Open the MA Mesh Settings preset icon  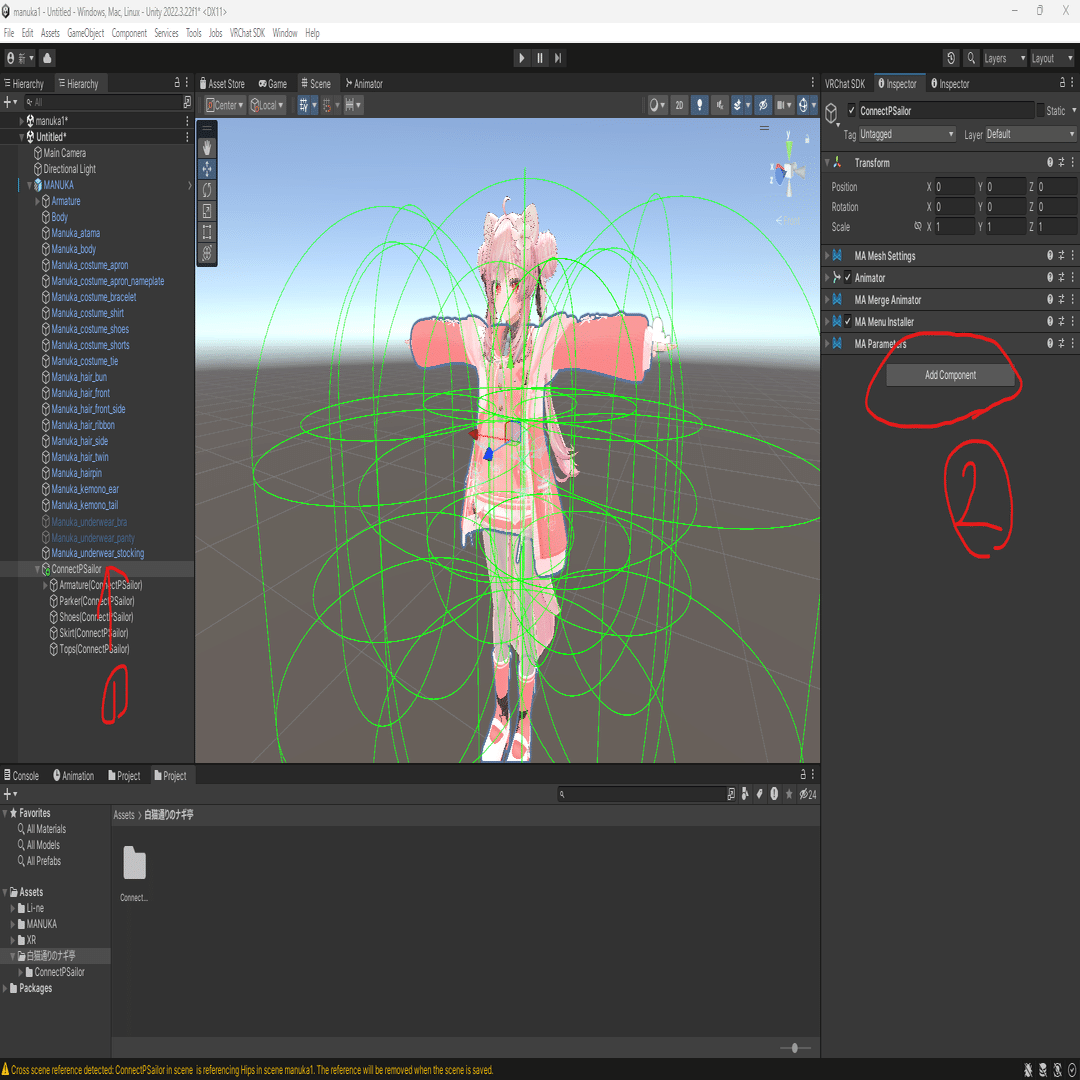click(x=1061, y=256)
